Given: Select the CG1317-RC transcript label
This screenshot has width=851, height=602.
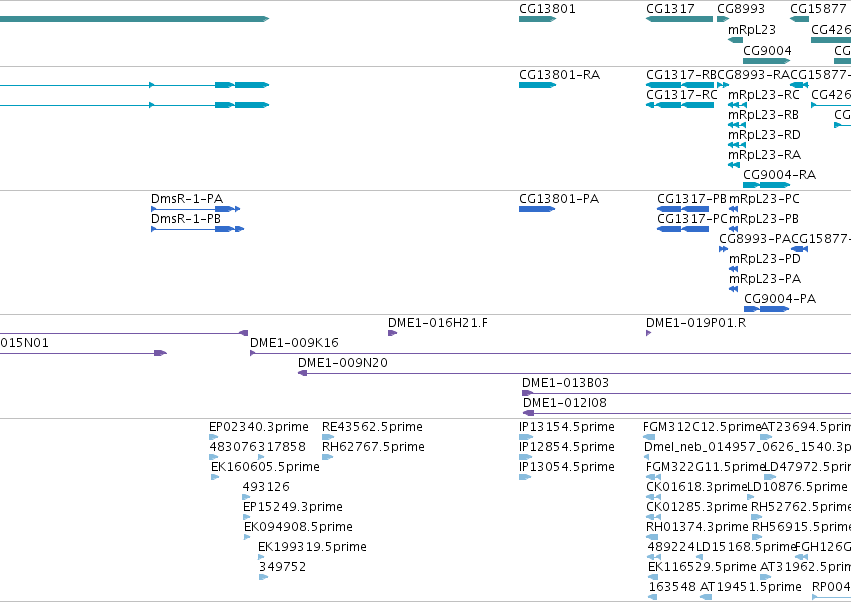Looking at the screenshot, I should [682, 94].
